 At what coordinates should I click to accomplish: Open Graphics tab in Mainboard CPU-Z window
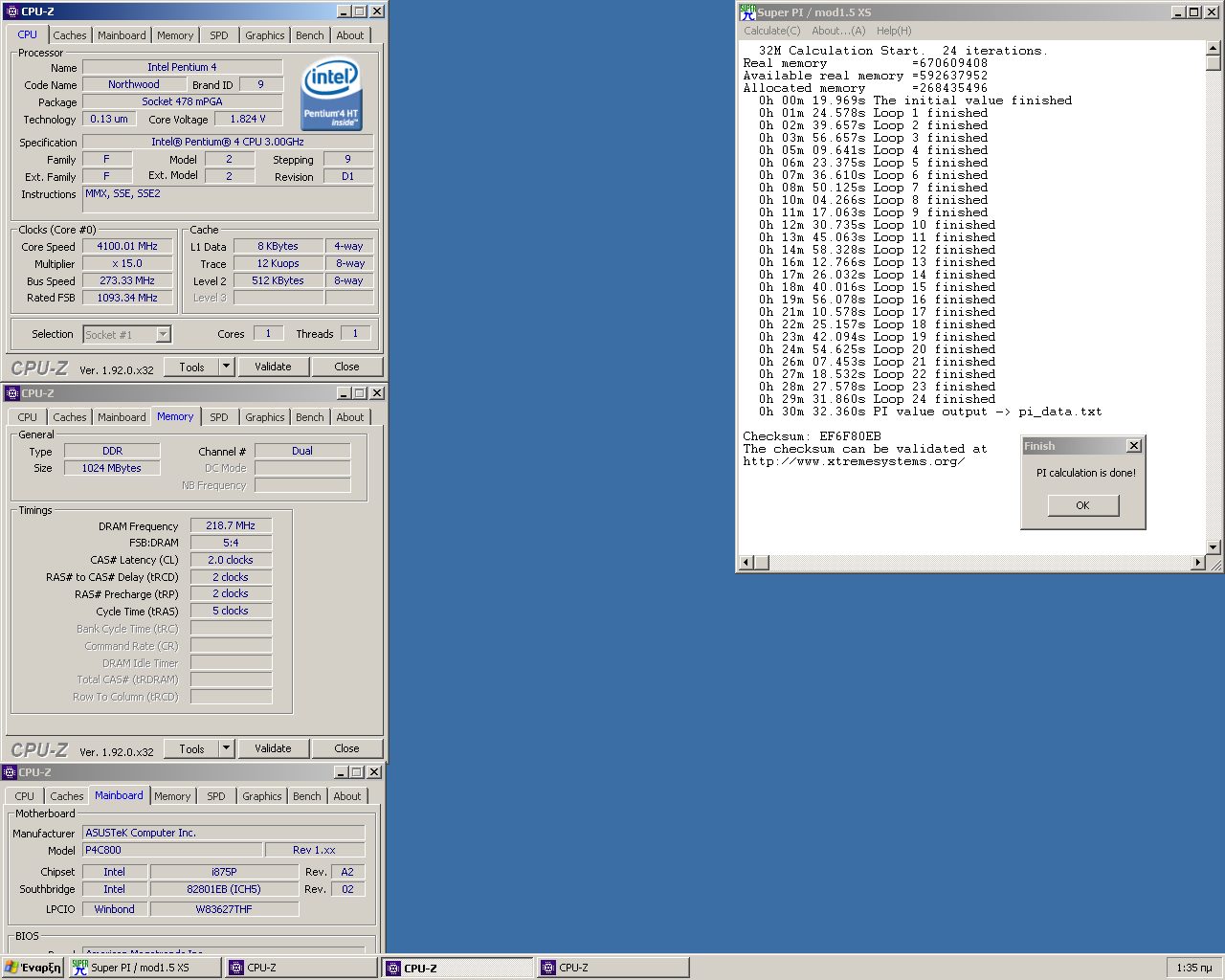click(x=261, y=796)
